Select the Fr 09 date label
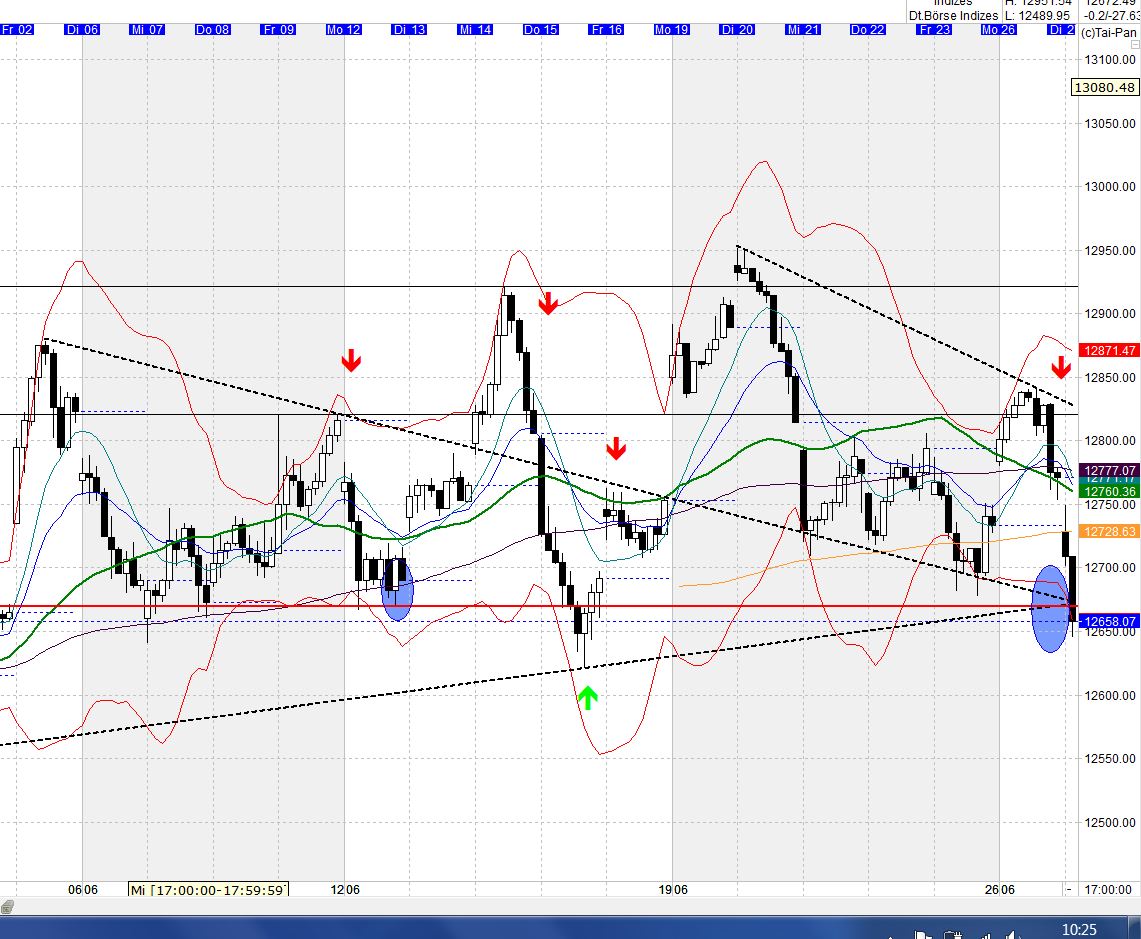 (278, 30)
